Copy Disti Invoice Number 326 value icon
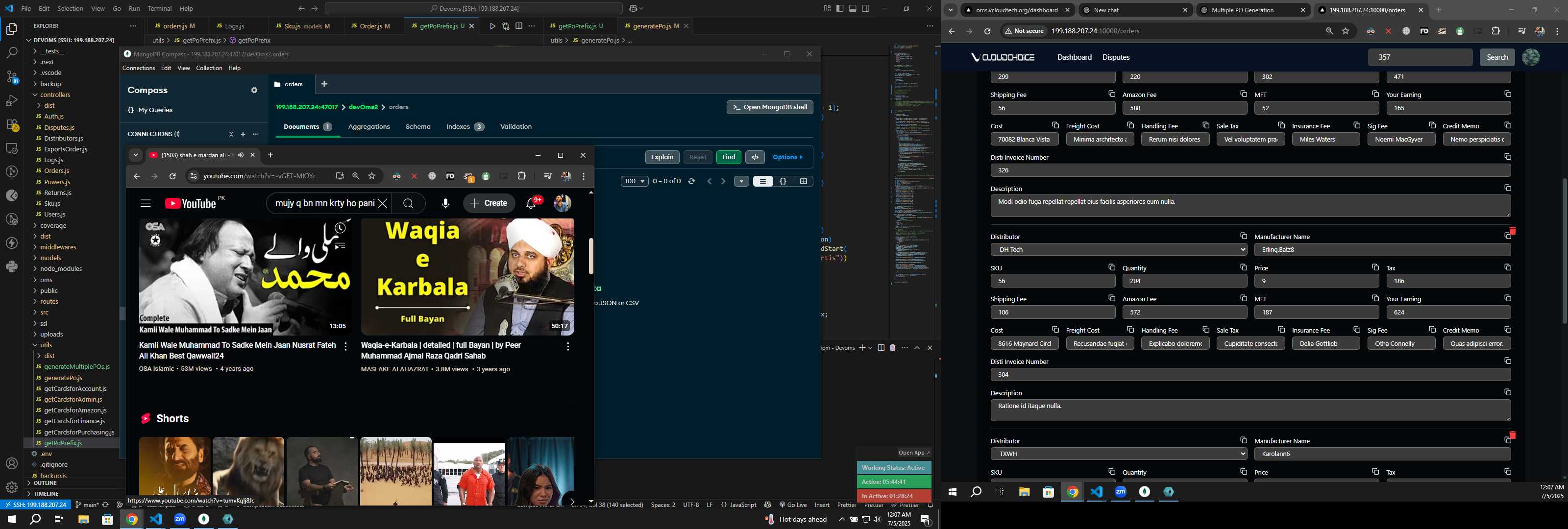The image size is (1568, 529). tap(1508, 157)
